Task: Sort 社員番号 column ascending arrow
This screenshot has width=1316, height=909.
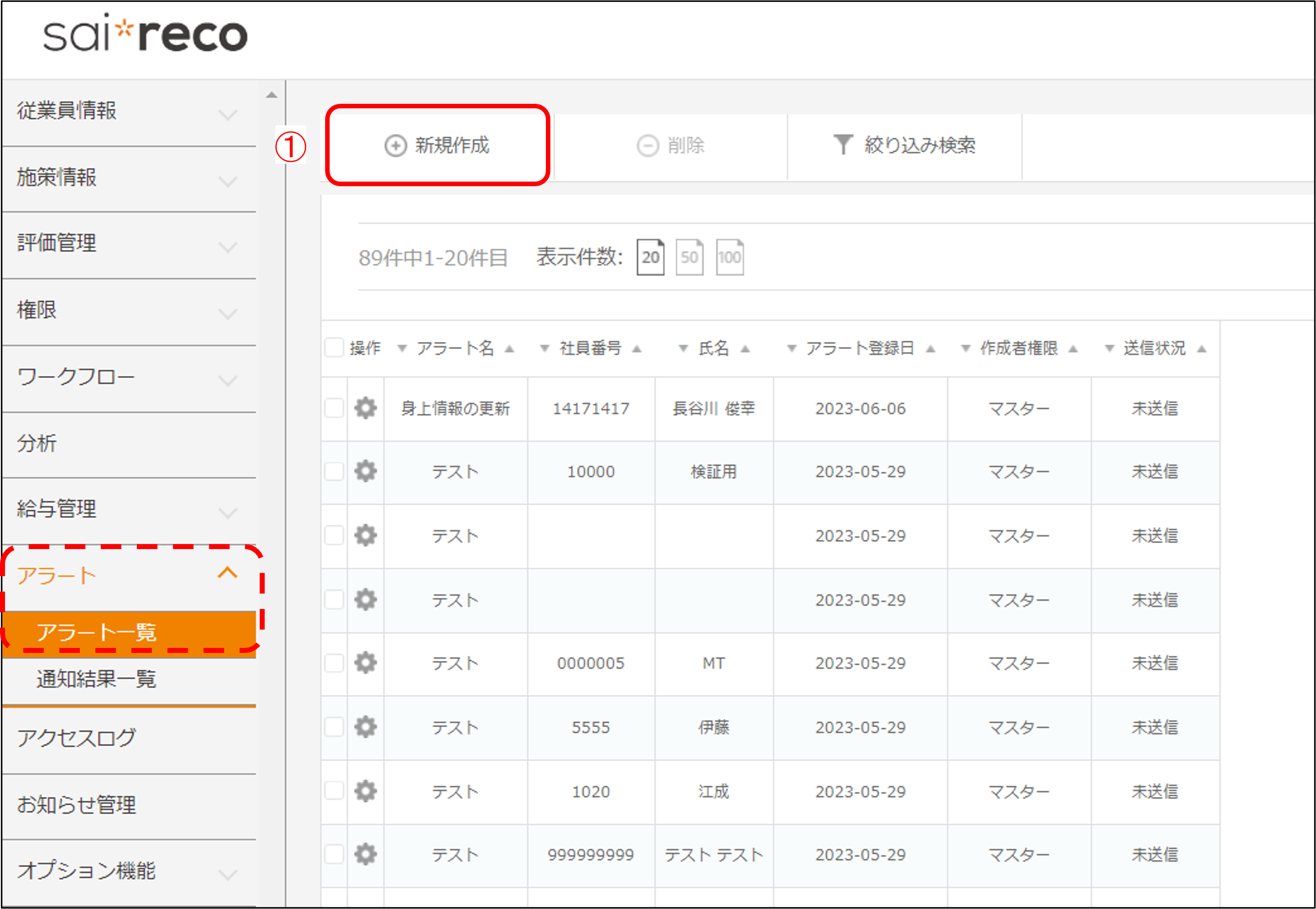Action: pos(637,348)
